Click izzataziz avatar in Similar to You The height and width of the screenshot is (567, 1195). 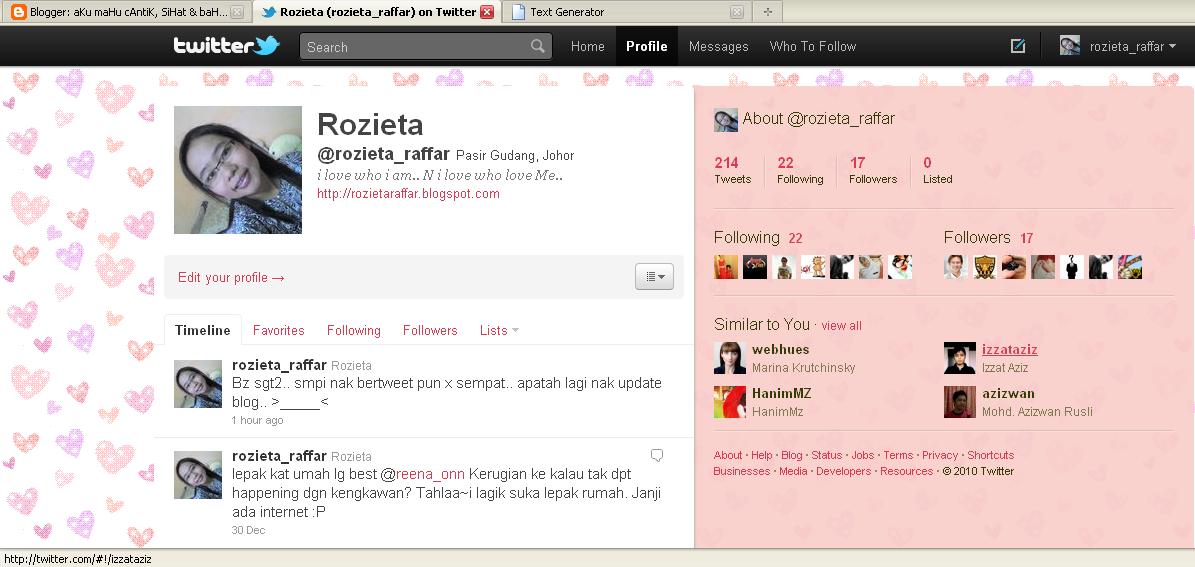[x=960, y=357]
